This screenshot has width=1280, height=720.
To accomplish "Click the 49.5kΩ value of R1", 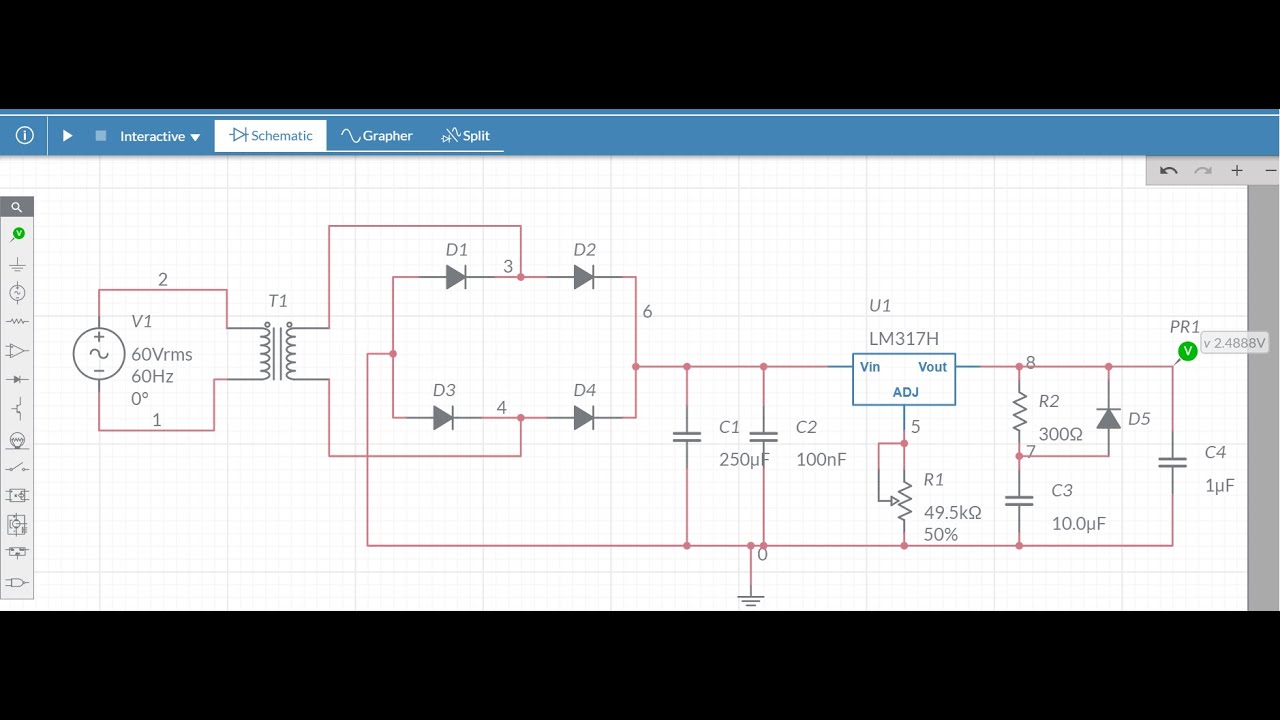I will (x=952, y=512).
